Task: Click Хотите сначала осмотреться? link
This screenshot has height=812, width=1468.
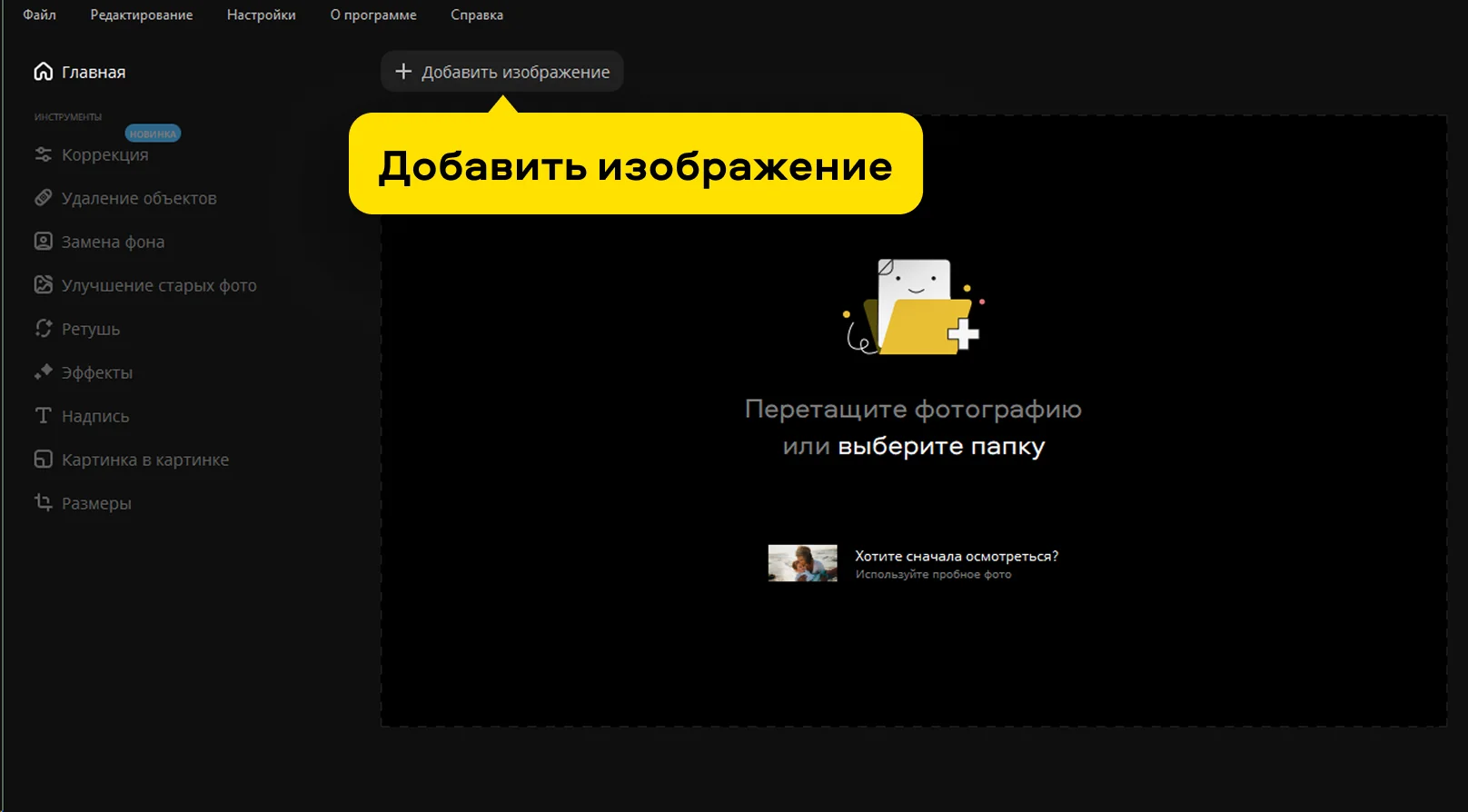Action: pos(957,556)
